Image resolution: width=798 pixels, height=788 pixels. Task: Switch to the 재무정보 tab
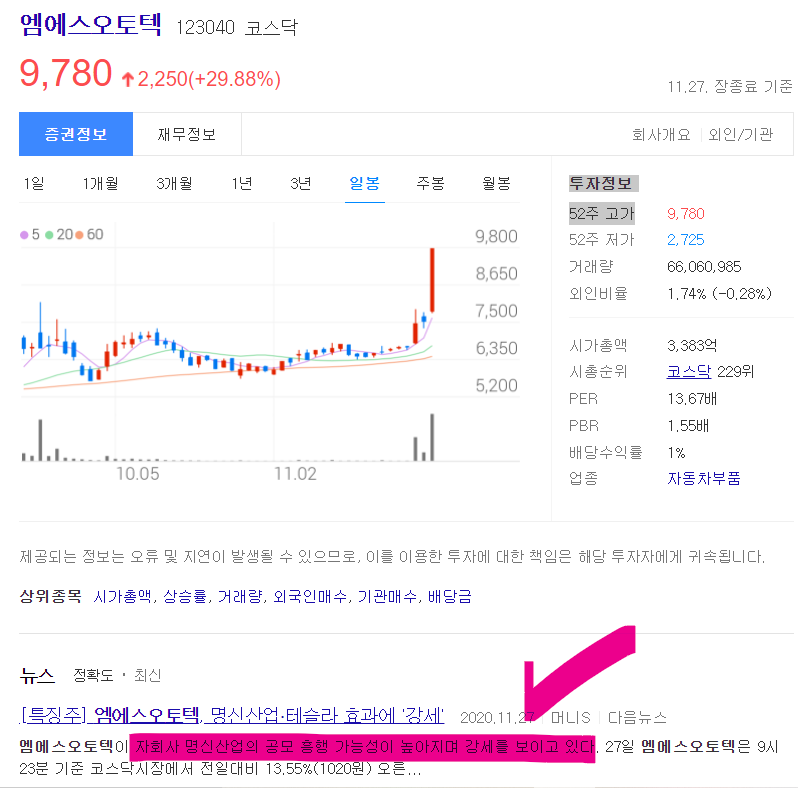(x=187, y=134)
